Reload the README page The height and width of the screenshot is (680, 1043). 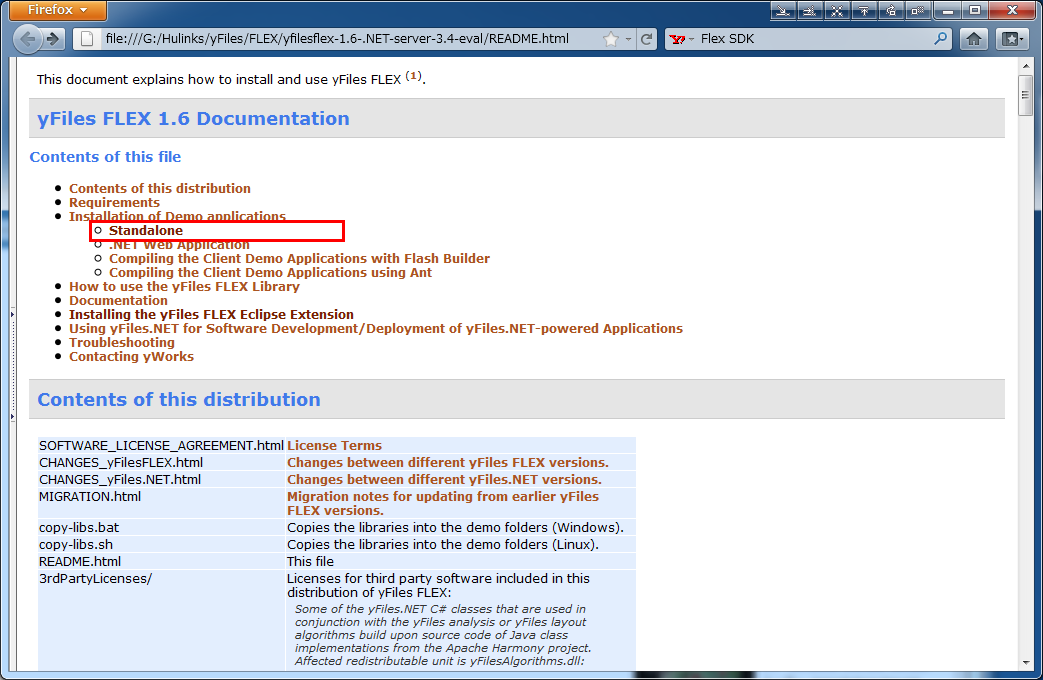[646, 39]
